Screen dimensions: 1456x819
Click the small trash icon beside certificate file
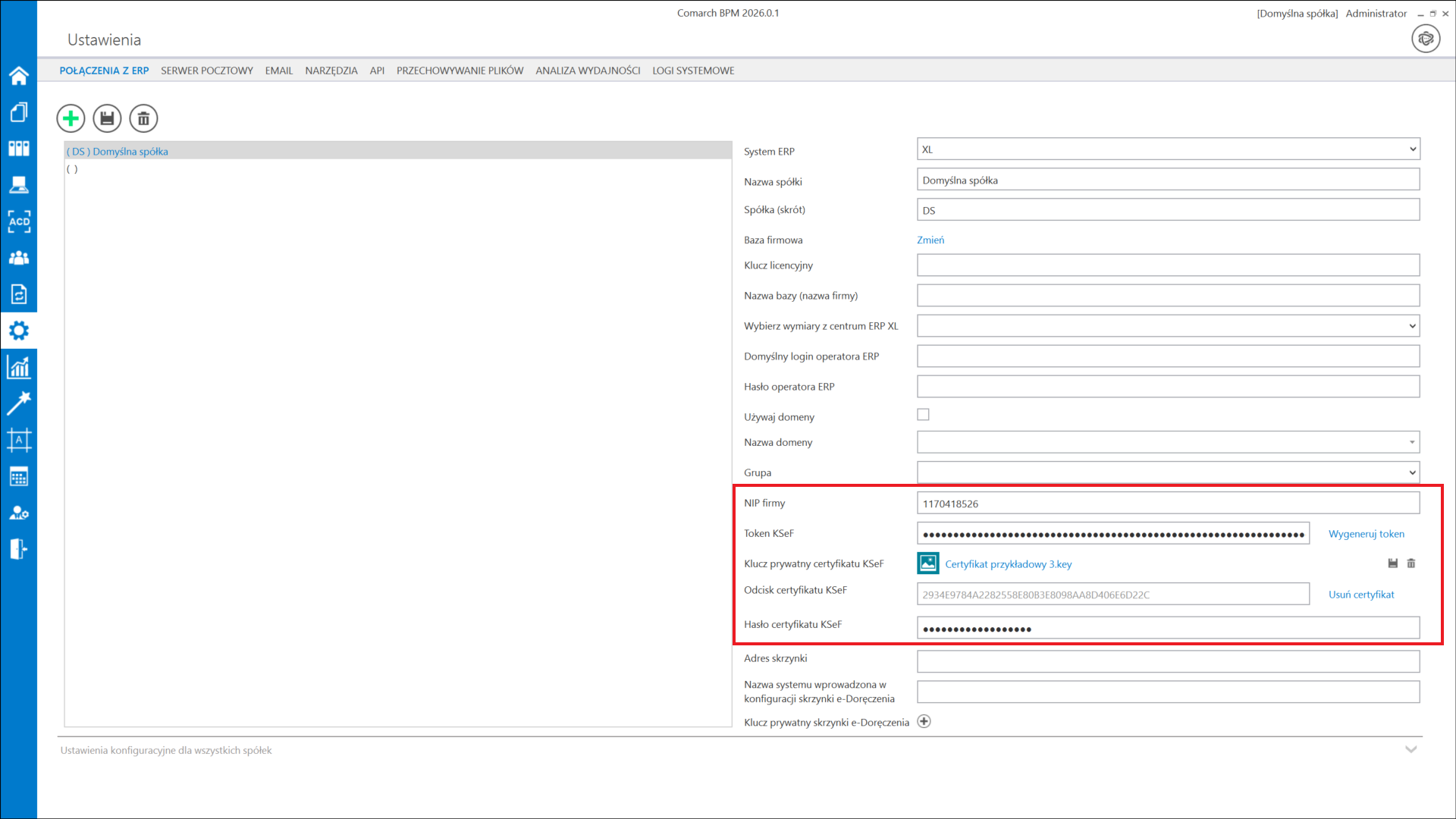click(x=1411, y=563)
